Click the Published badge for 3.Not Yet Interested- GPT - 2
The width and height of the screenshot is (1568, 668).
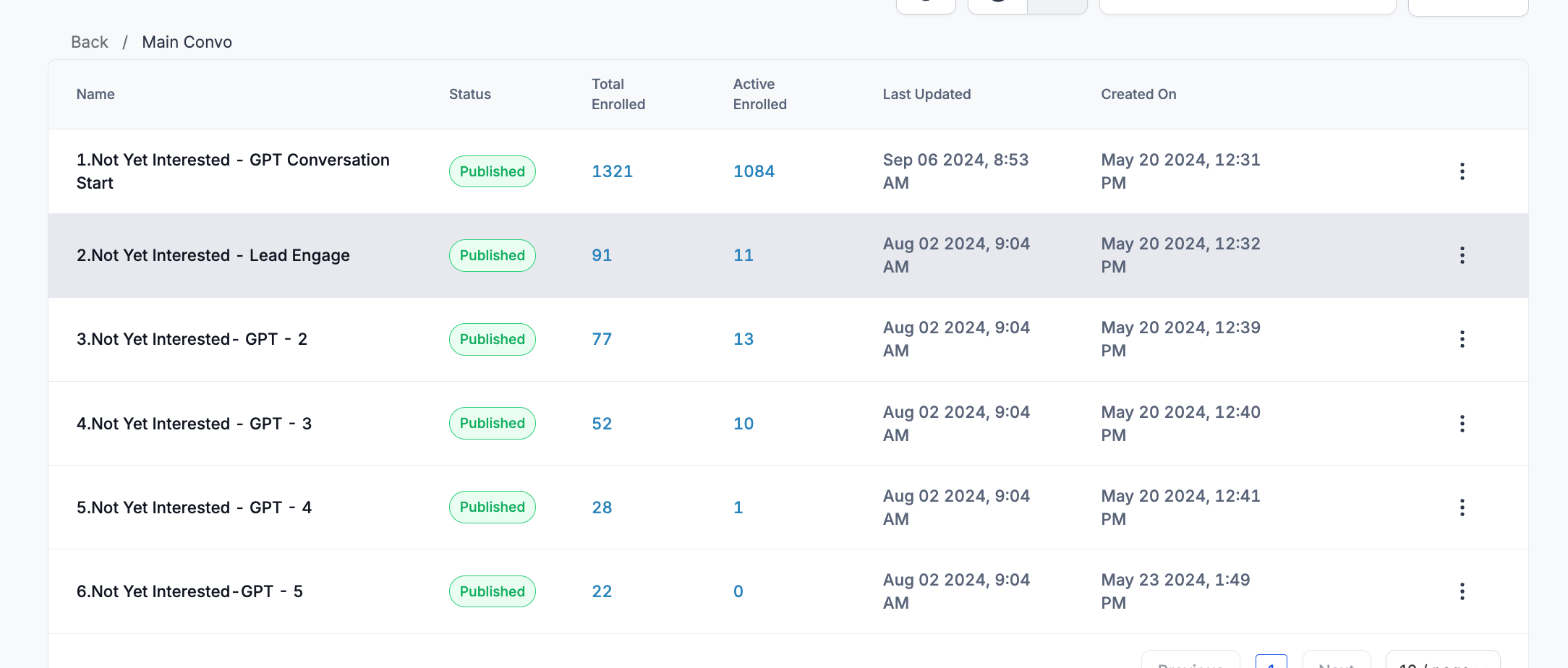pos(493,339)
